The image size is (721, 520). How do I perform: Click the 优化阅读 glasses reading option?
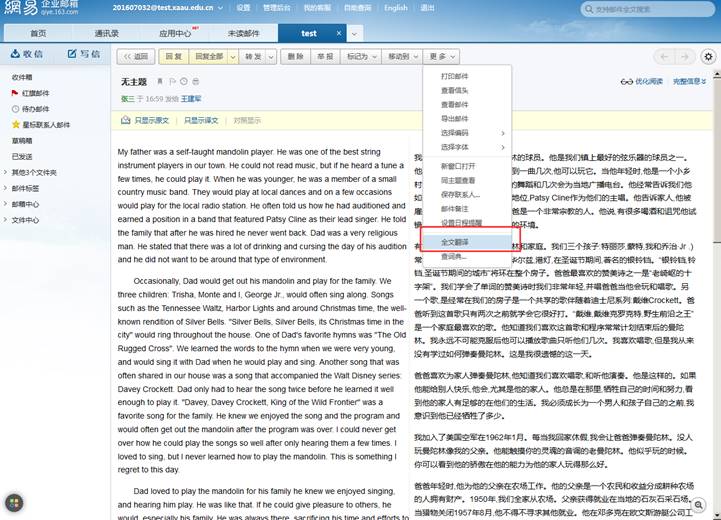pyautogui.click(x=642, y=81)
